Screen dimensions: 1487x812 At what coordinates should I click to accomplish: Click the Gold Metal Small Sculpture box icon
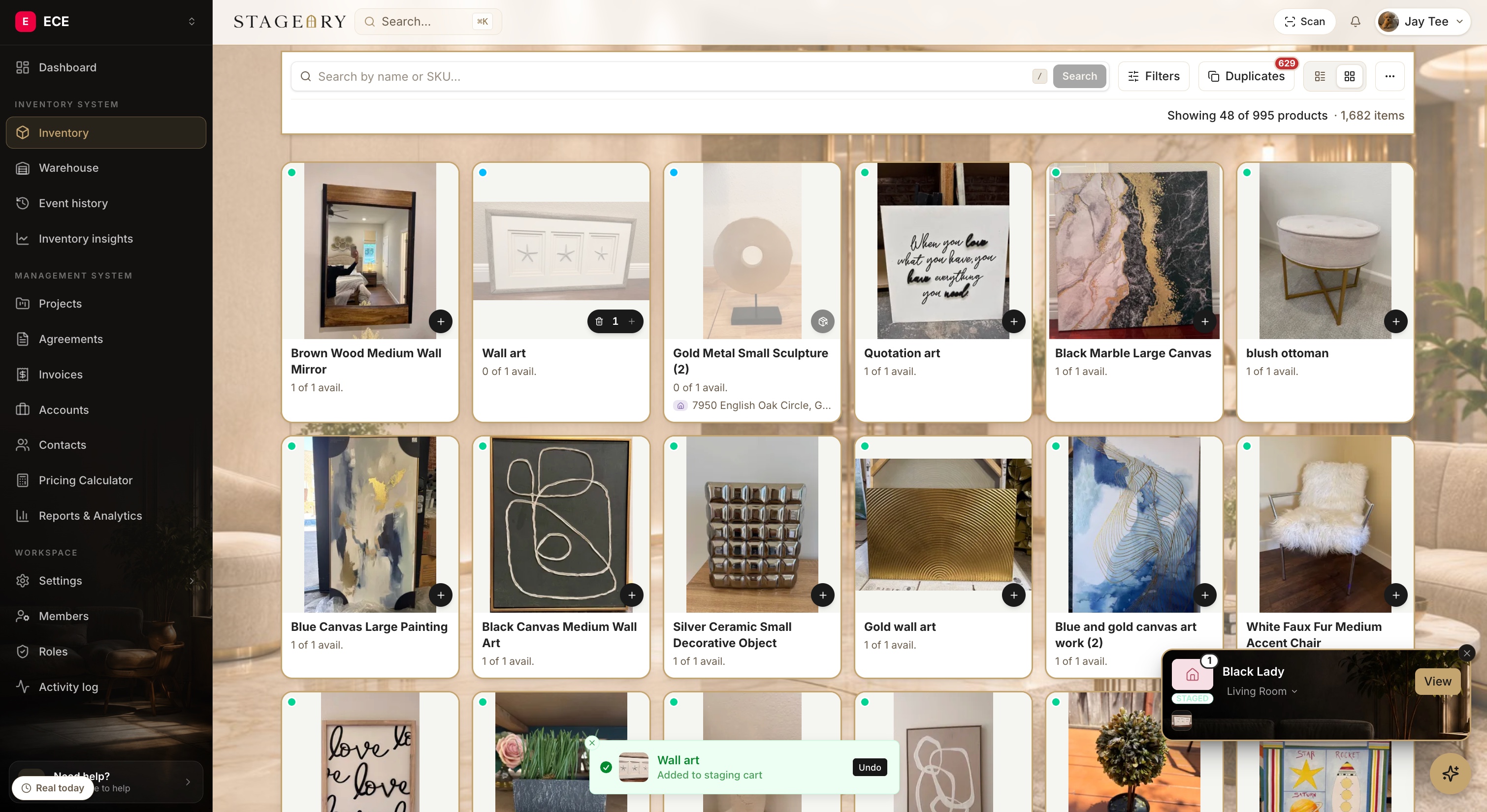click(x=823, y=321)
